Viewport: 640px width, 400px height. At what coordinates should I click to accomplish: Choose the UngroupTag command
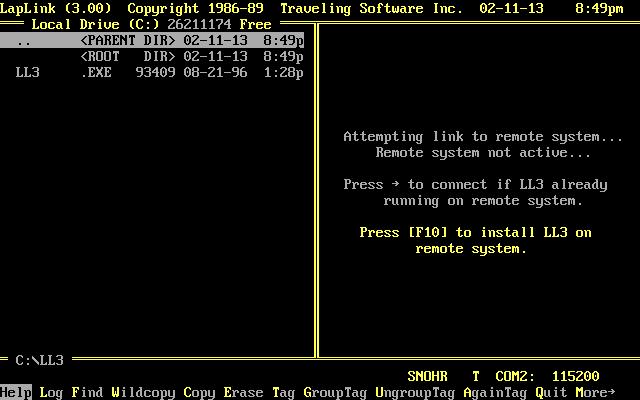pos(415,392)
